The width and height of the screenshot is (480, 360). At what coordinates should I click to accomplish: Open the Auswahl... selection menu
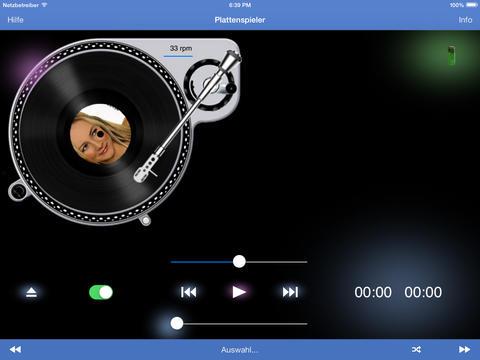pyautogui.click(x=240, y=350)
